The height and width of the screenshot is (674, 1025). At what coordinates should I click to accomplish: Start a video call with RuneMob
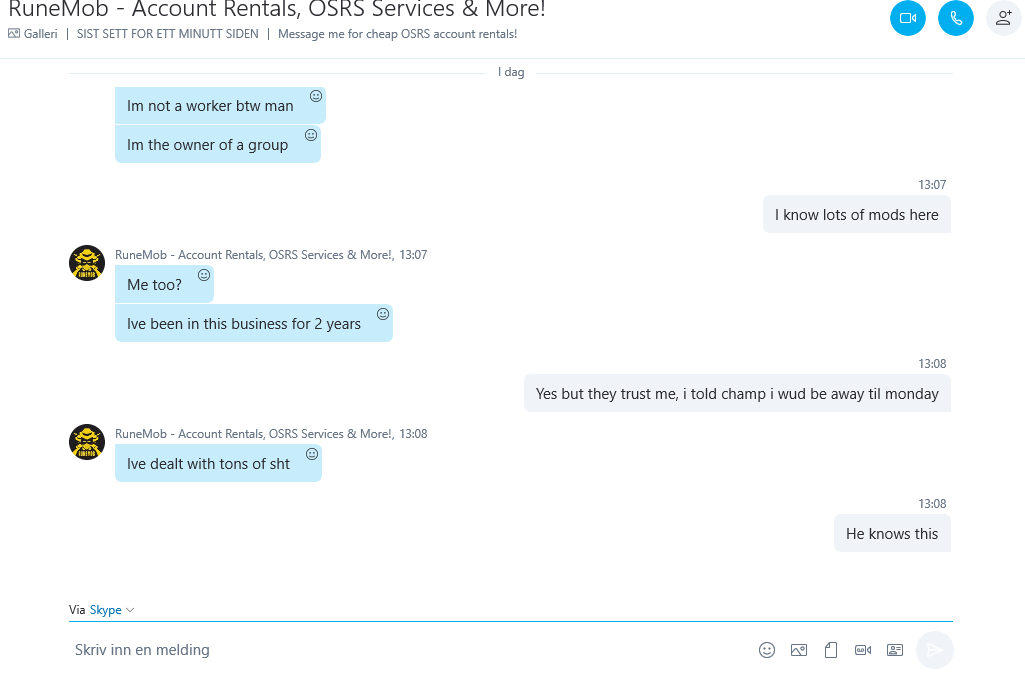[908, 18]
